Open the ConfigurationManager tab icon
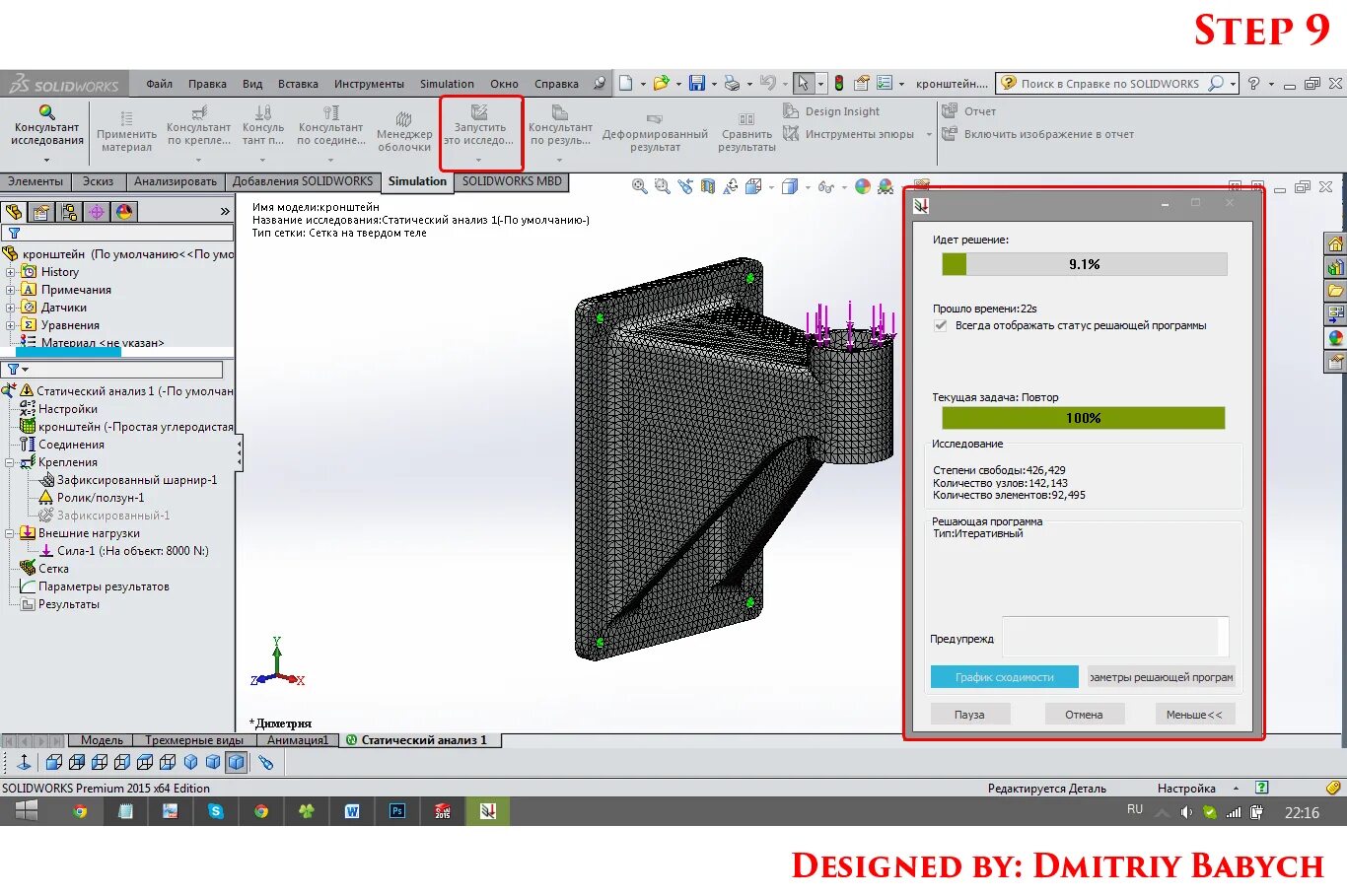The width and height of the screenshot is (1347, 896). tap(69, 212)
